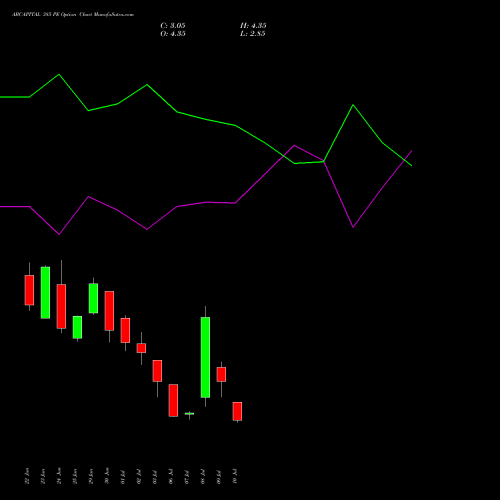The image size is (500, 500).
Task: Select the green candle for 23 Jun
Action: tap(45, 293)
